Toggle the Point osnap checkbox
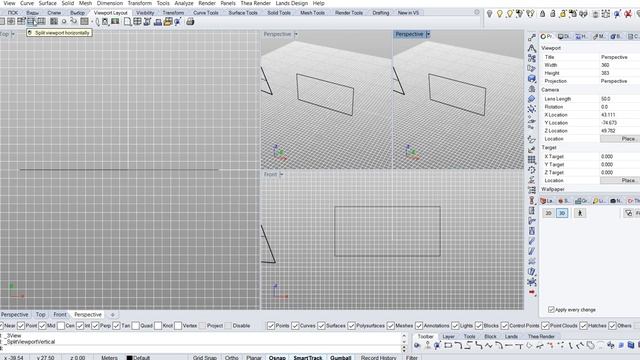This screenshot has width=640, height=360. click(x=21, y=326)
